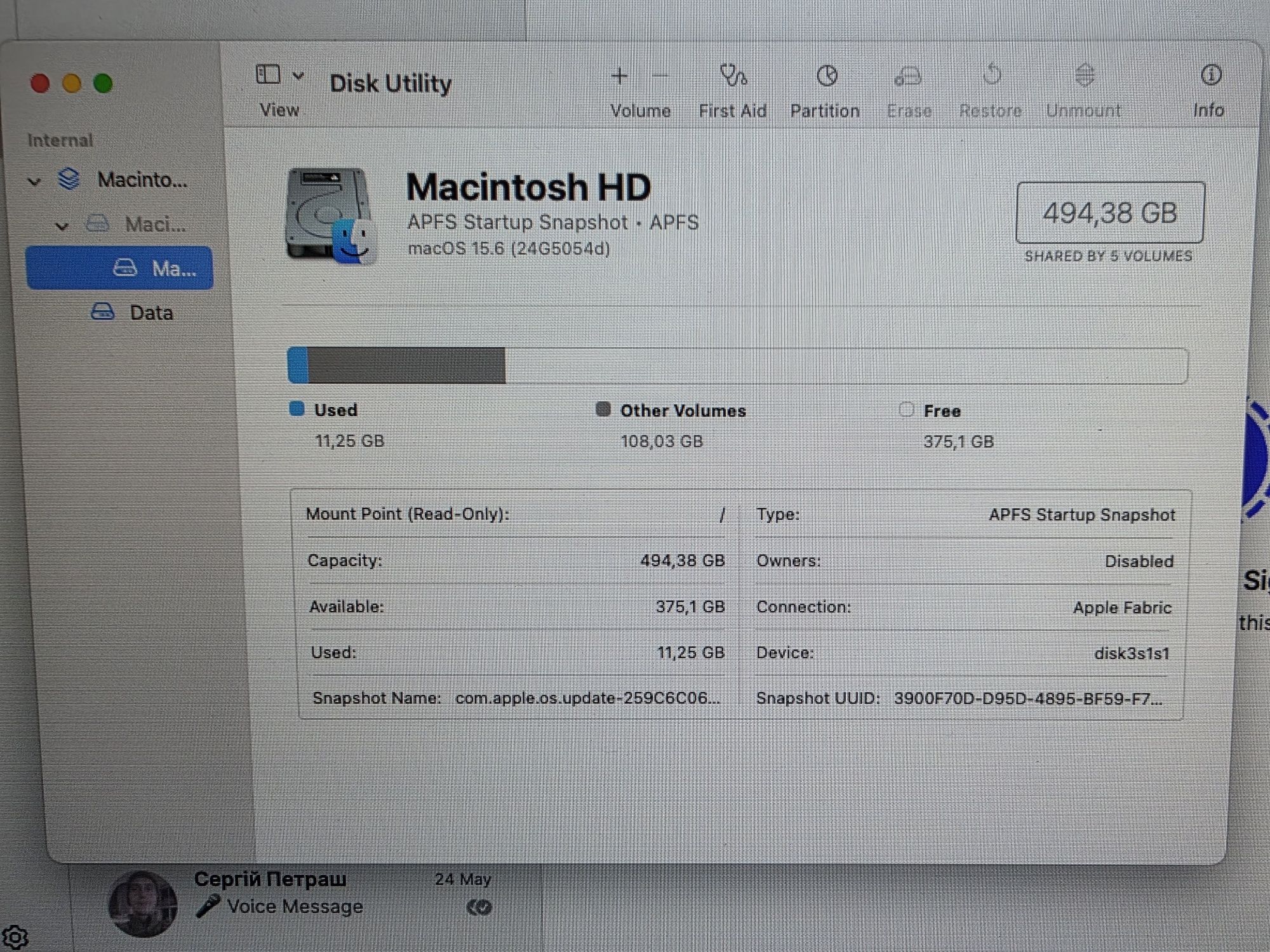Viewport: 1270px width, 952px height.
Task: Expand the View dropdown chevron
Action: click(x=298, y=76)
